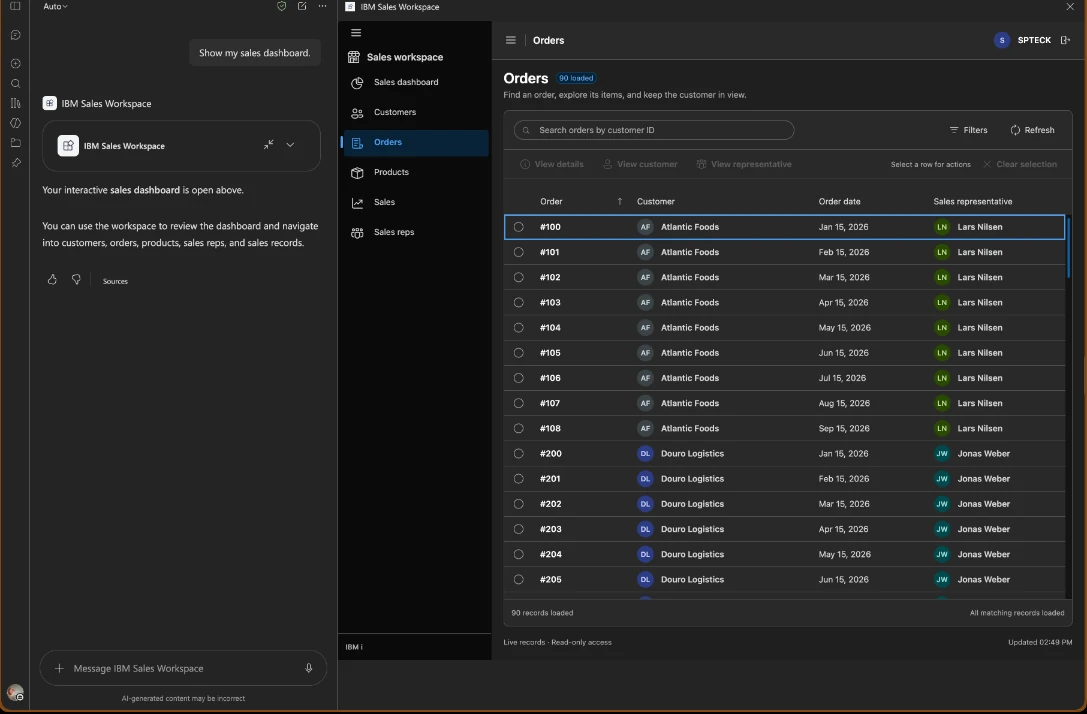Click the Sales reps group icon
The image size is (1087, 714).
357,233
